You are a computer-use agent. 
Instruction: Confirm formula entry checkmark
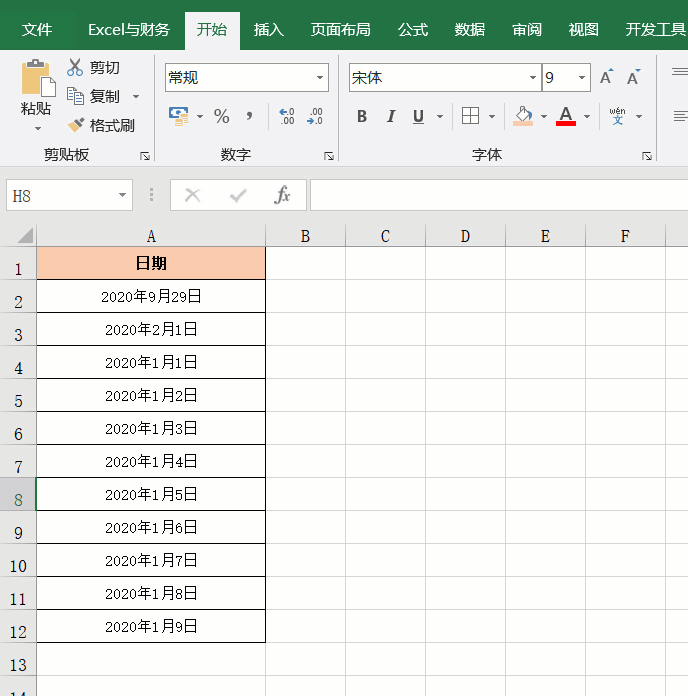238,195
